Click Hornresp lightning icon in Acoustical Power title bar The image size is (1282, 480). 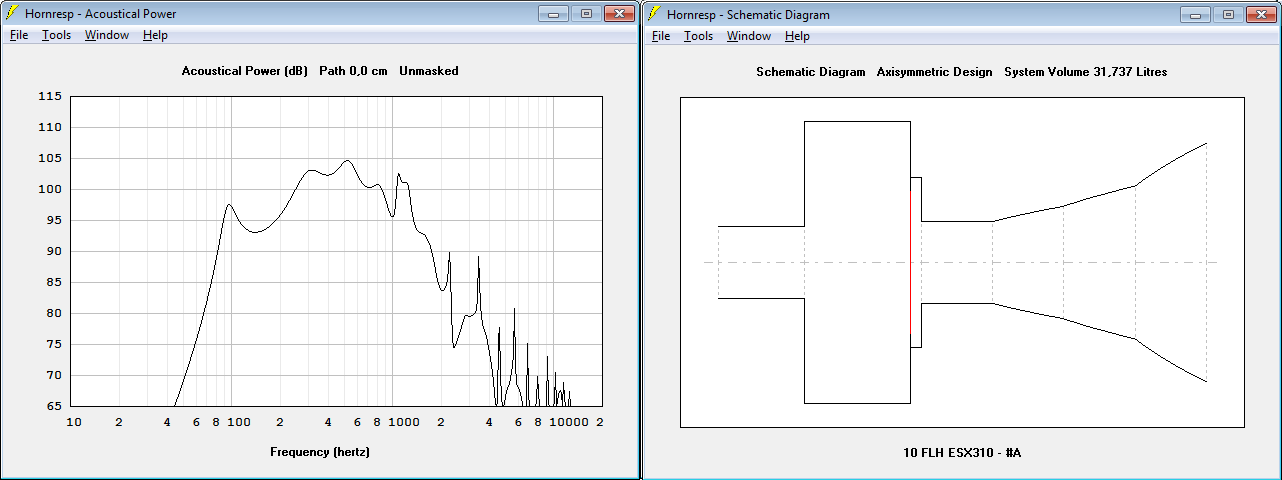tap(12, 13)
